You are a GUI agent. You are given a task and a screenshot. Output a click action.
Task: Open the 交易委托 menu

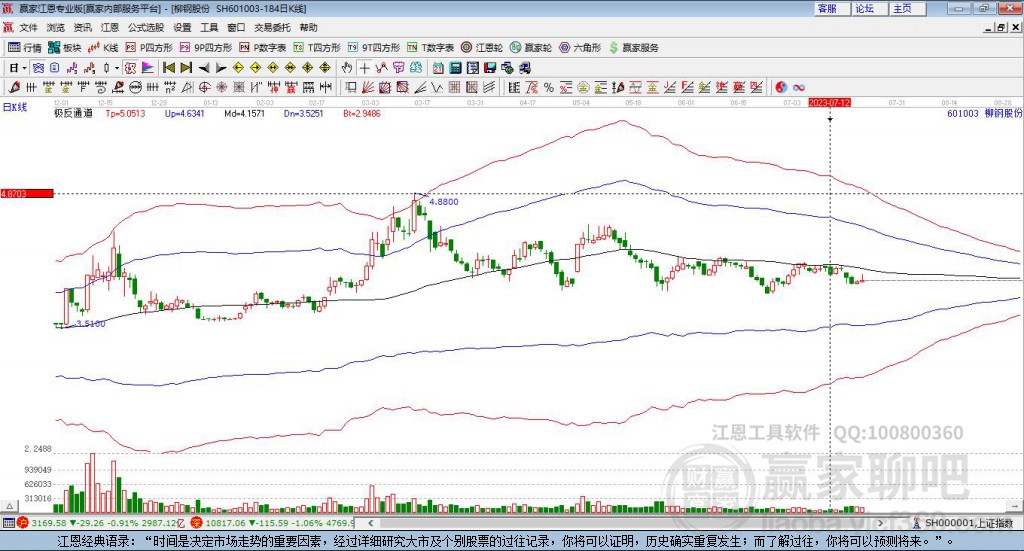(x=272, y=27)
